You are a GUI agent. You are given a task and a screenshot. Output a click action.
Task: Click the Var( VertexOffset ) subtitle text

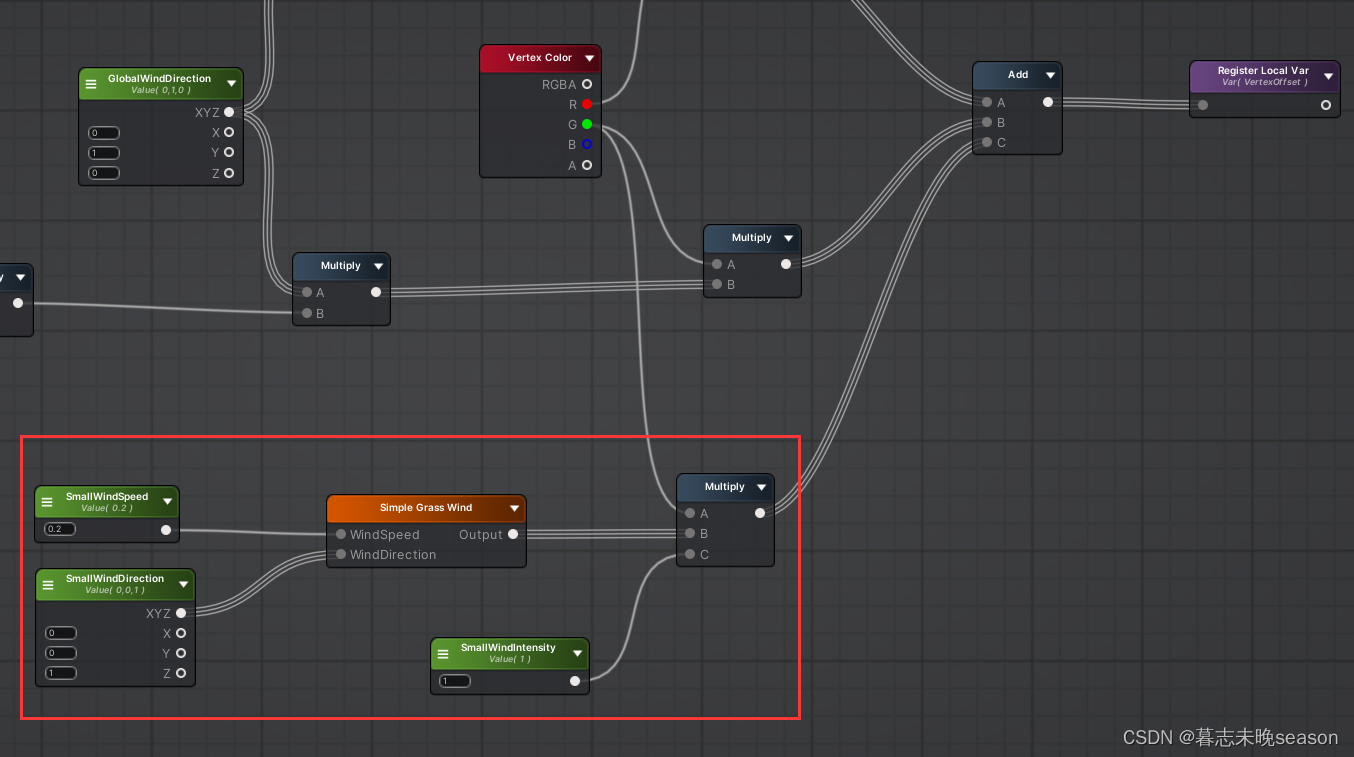pyautogui.click(x=1264, y=83)
